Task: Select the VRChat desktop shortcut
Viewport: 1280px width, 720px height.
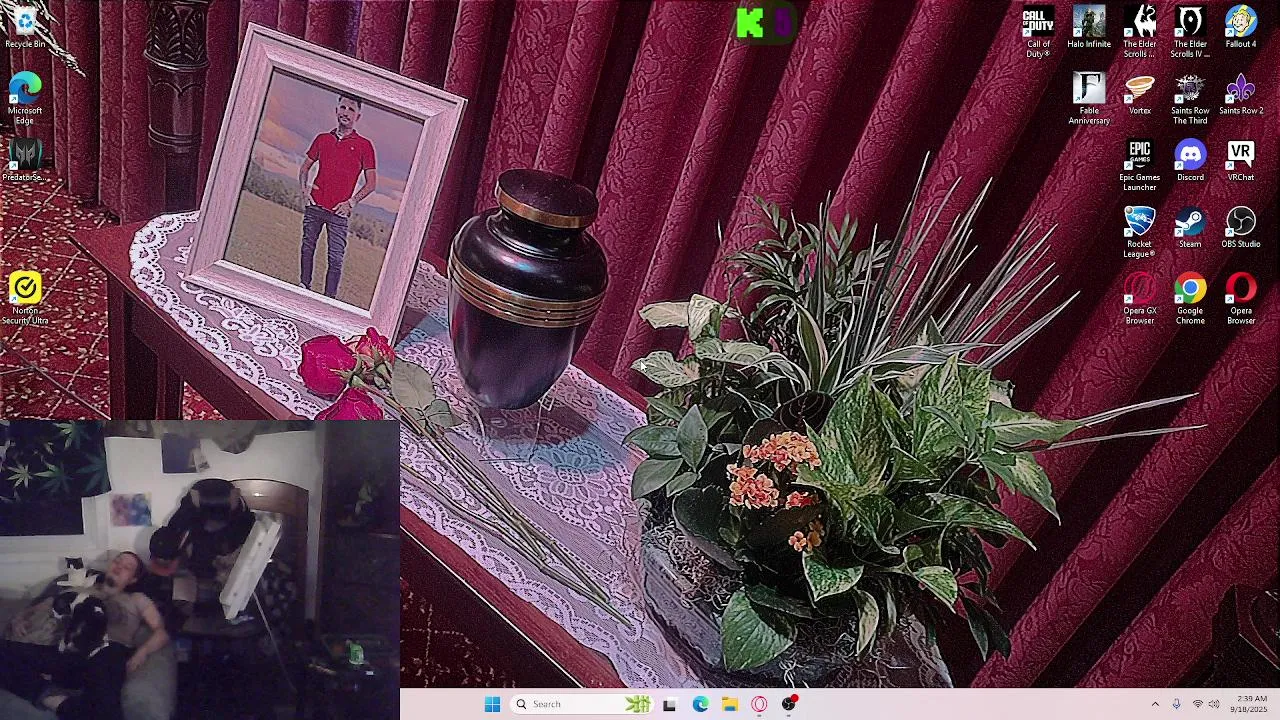Action: click(1241, 161)
